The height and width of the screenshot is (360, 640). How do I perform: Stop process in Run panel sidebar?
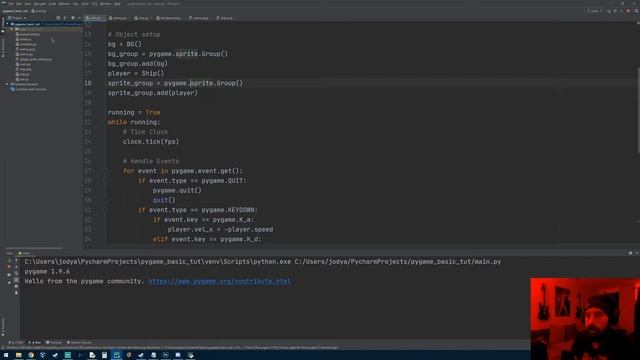[x=9, y=267]
